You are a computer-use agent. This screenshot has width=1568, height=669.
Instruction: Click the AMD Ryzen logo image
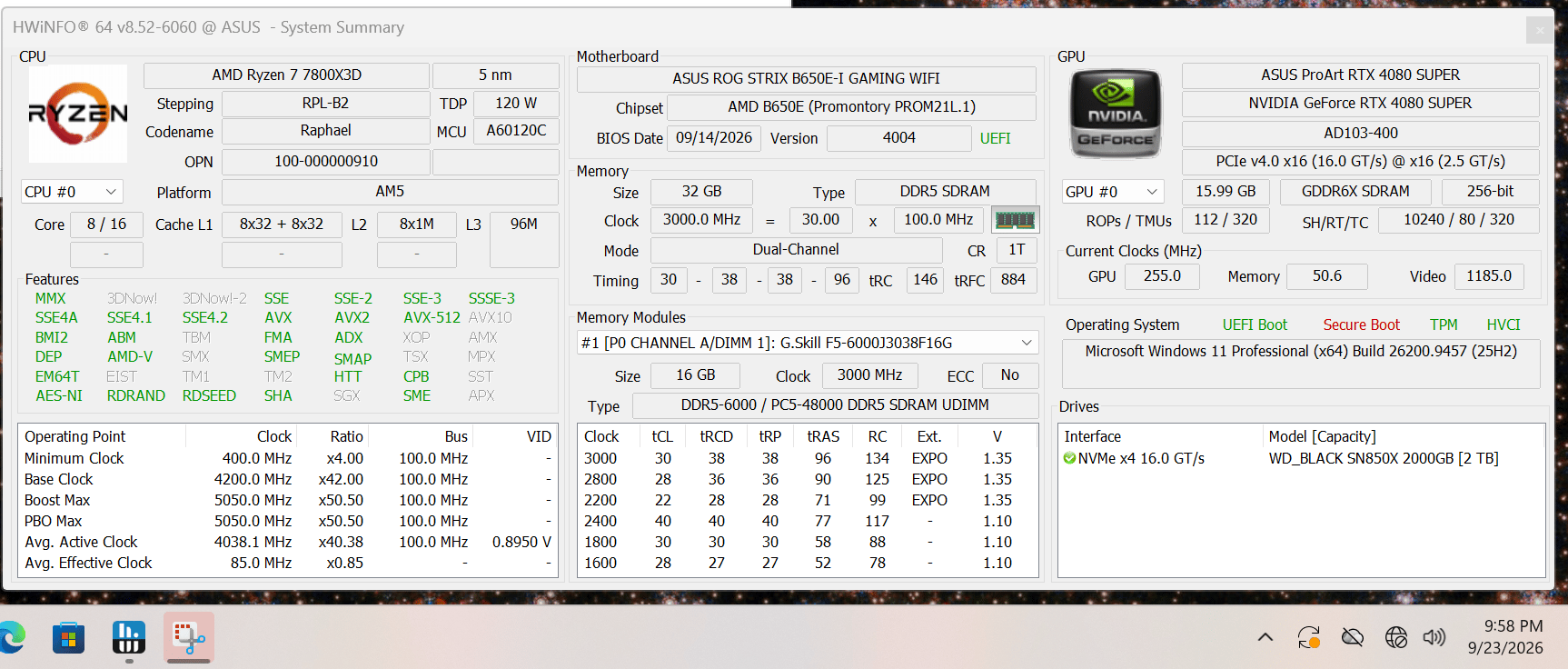[x=77, y=114]
